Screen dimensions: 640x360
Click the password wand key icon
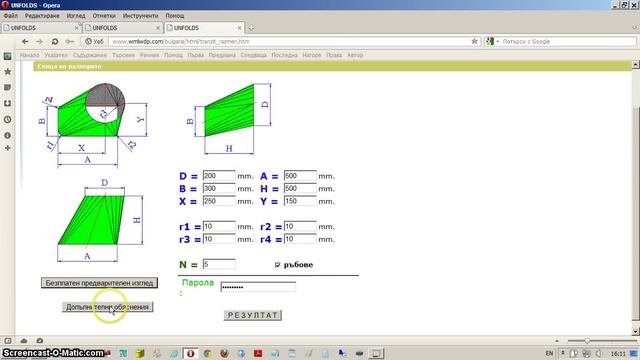[70, 41]
